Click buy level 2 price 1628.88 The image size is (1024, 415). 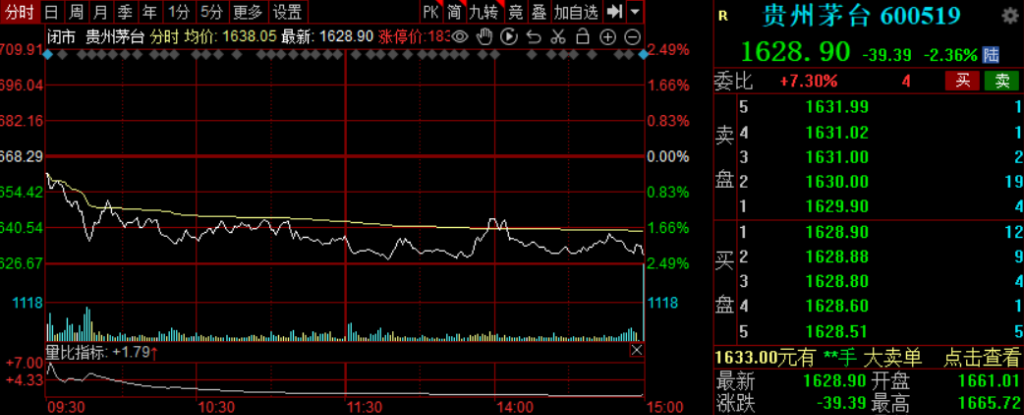[837, 256]
